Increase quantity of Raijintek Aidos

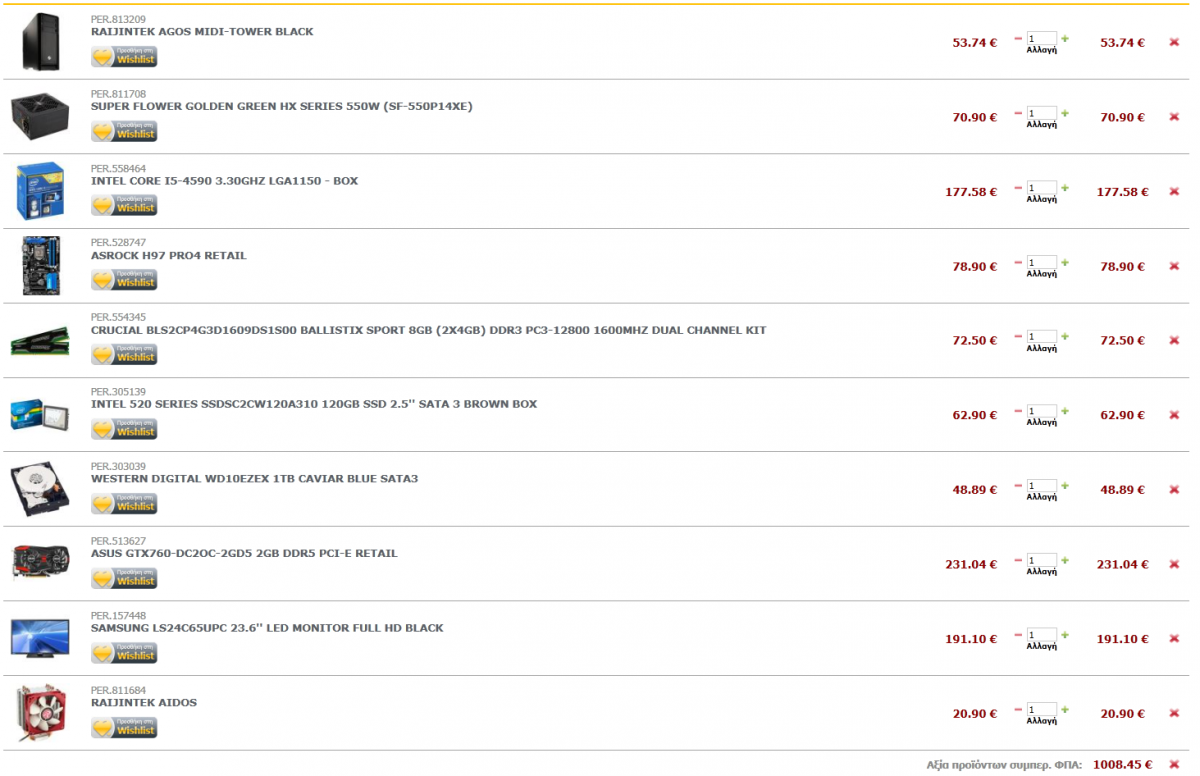click(1065, 710)
